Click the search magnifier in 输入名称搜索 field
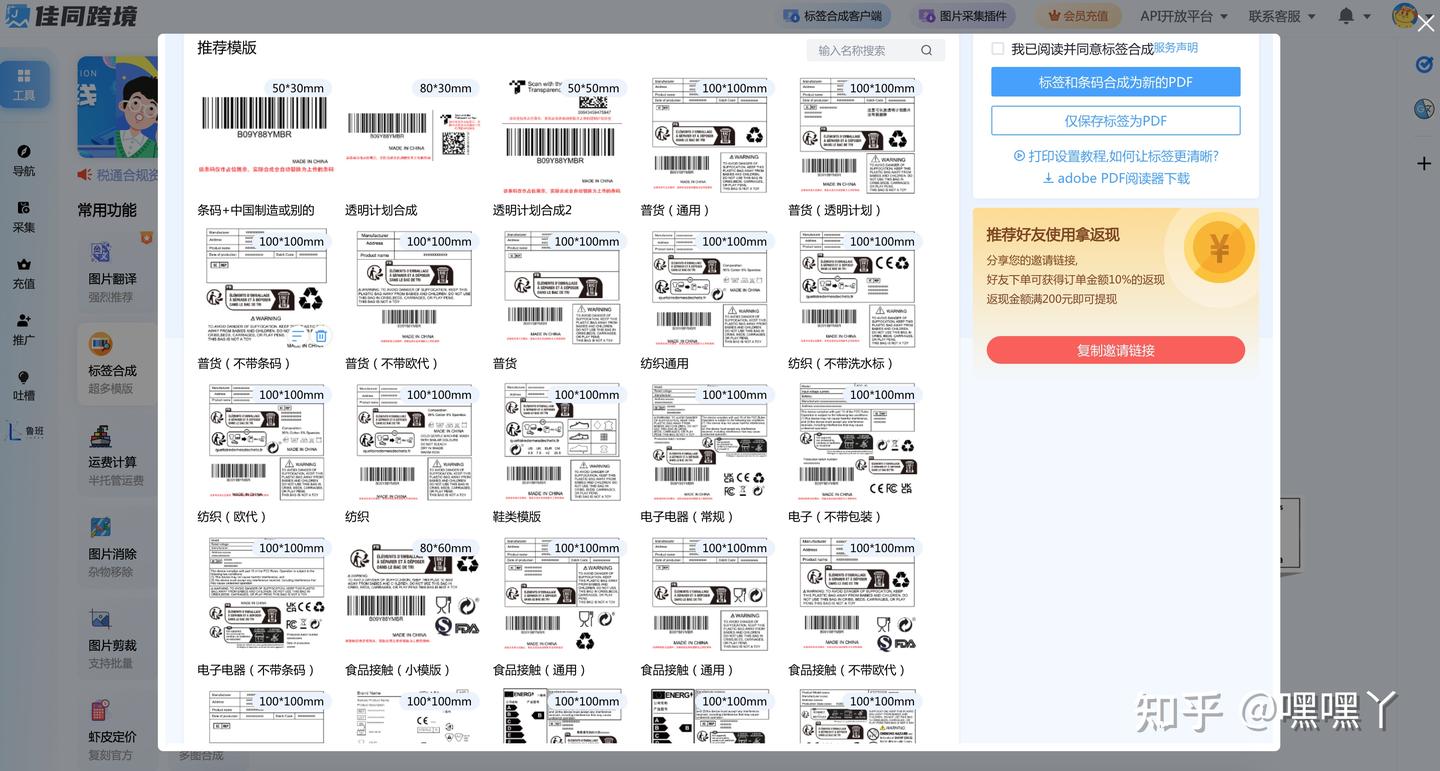The image size is (1440, 771). pyautogui.click(x=926, y=49)
